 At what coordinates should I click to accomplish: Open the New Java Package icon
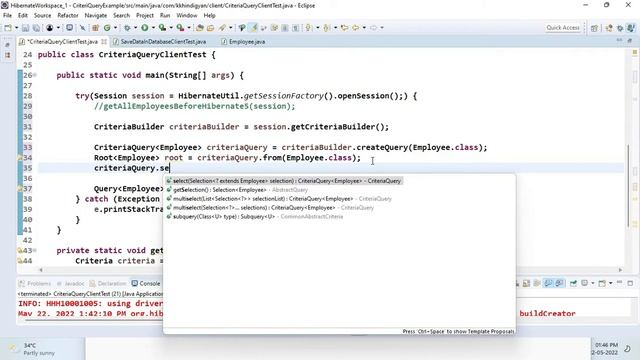(95, 28)
